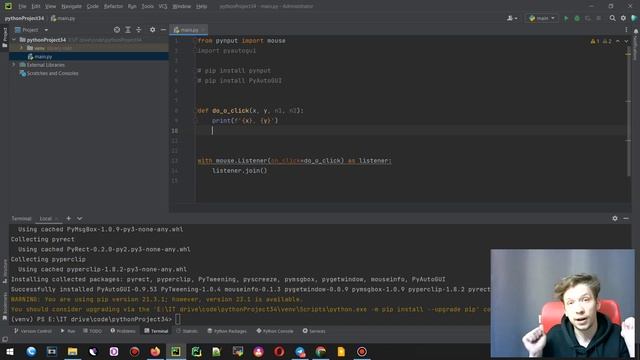Open Telegram from the taskbar
This screenshot has width=640, height=360.
(x=300, y=351)
